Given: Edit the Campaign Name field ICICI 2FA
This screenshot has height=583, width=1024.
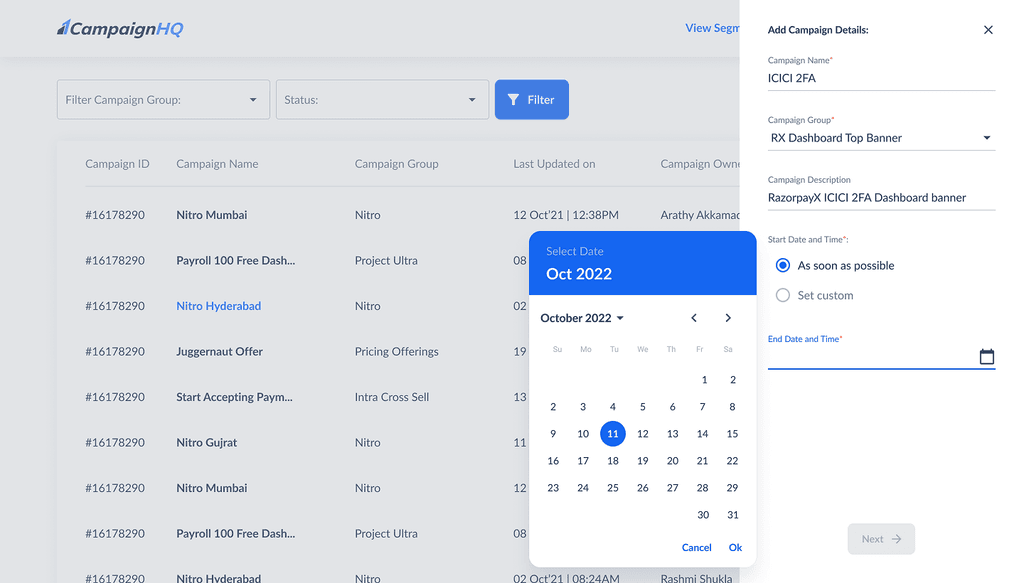Looking at the screenshot, I should [881, 78].
